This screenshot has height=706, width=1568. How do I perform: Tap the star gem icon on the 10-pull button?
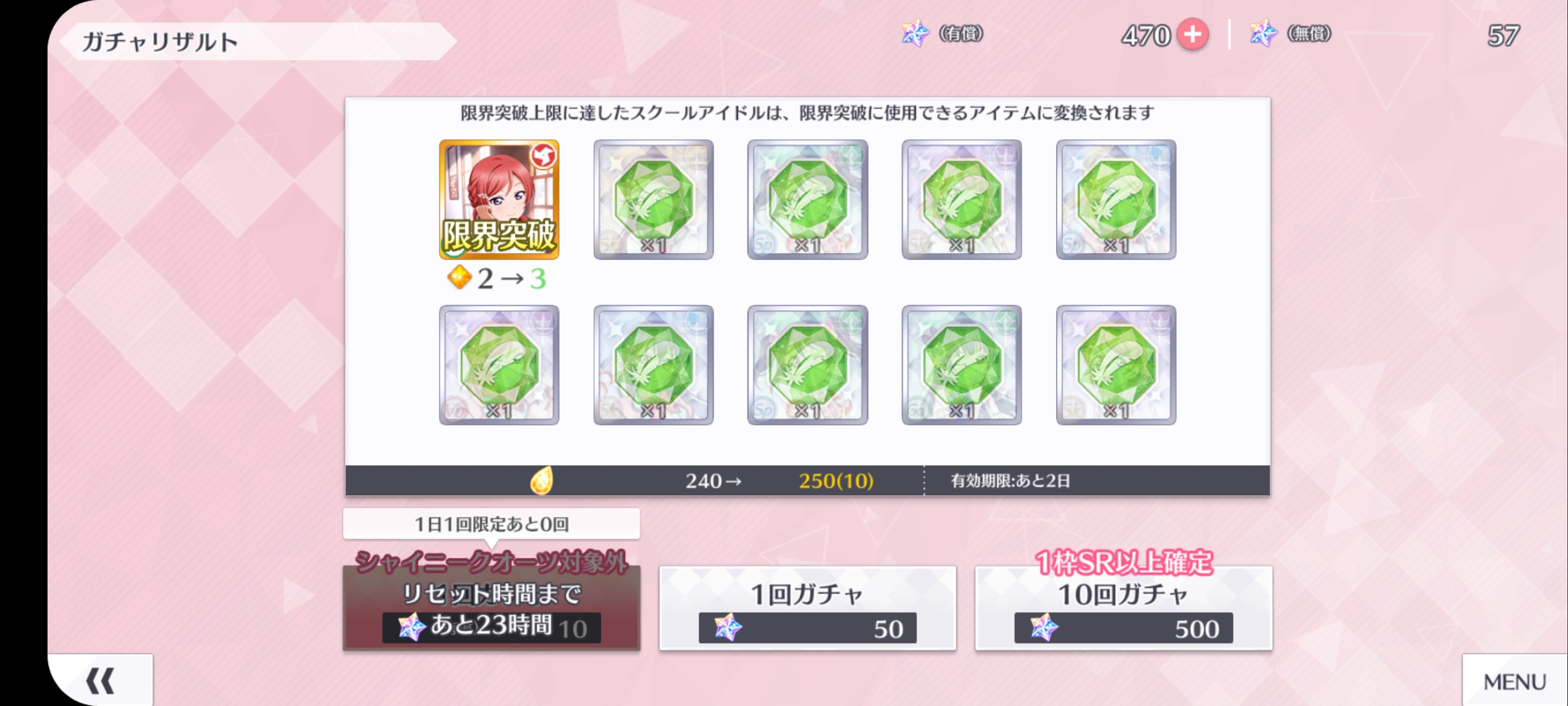coord(1043,628)
